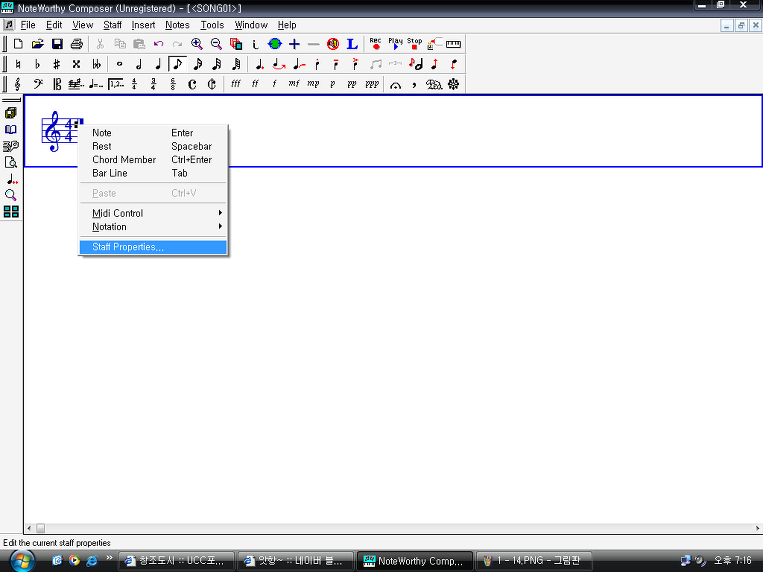Image resolution: width=763 pixels, height=572 pixels.
Task: Choose half note duration
Action: click(139, 64)
